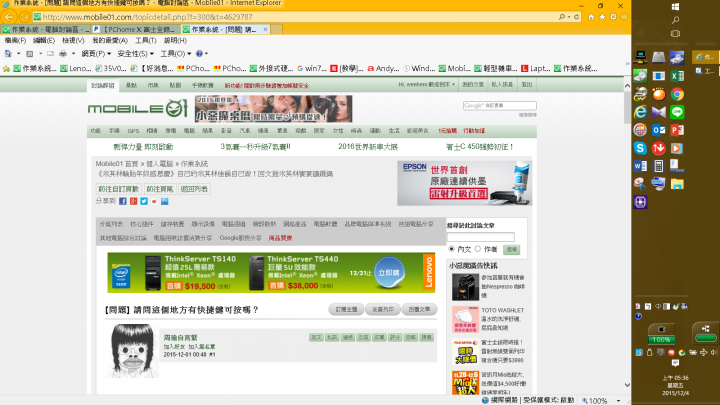This screenshot has height=405, width=720.
Task: Click the IE forward arrow button
Action: [25, 17]
